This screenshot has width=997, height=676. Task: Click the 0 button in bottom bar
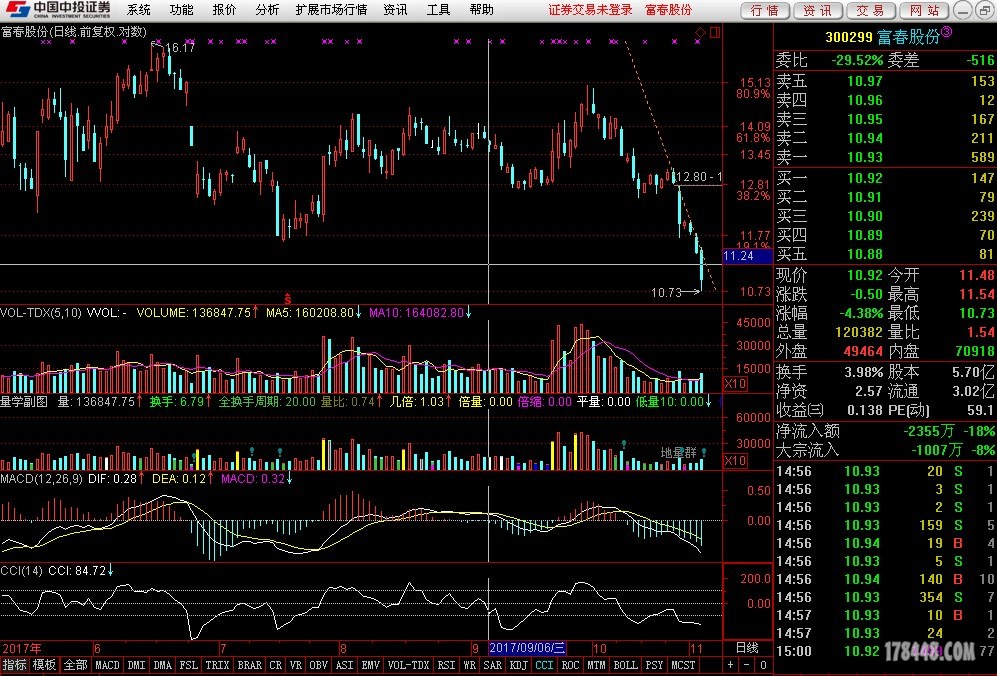pos(764,665)
